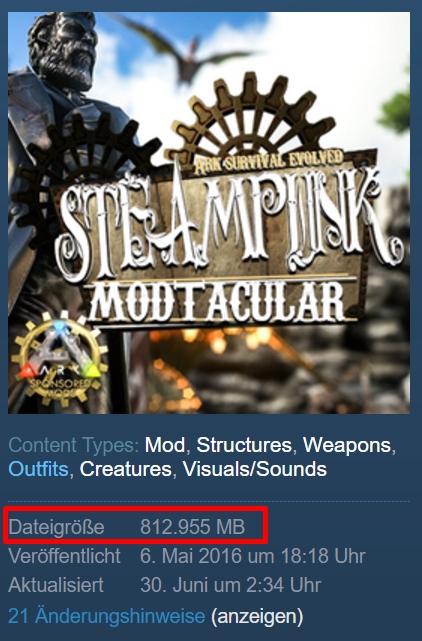
Task: Open the Weapons content type link
Action: [347, 445]
